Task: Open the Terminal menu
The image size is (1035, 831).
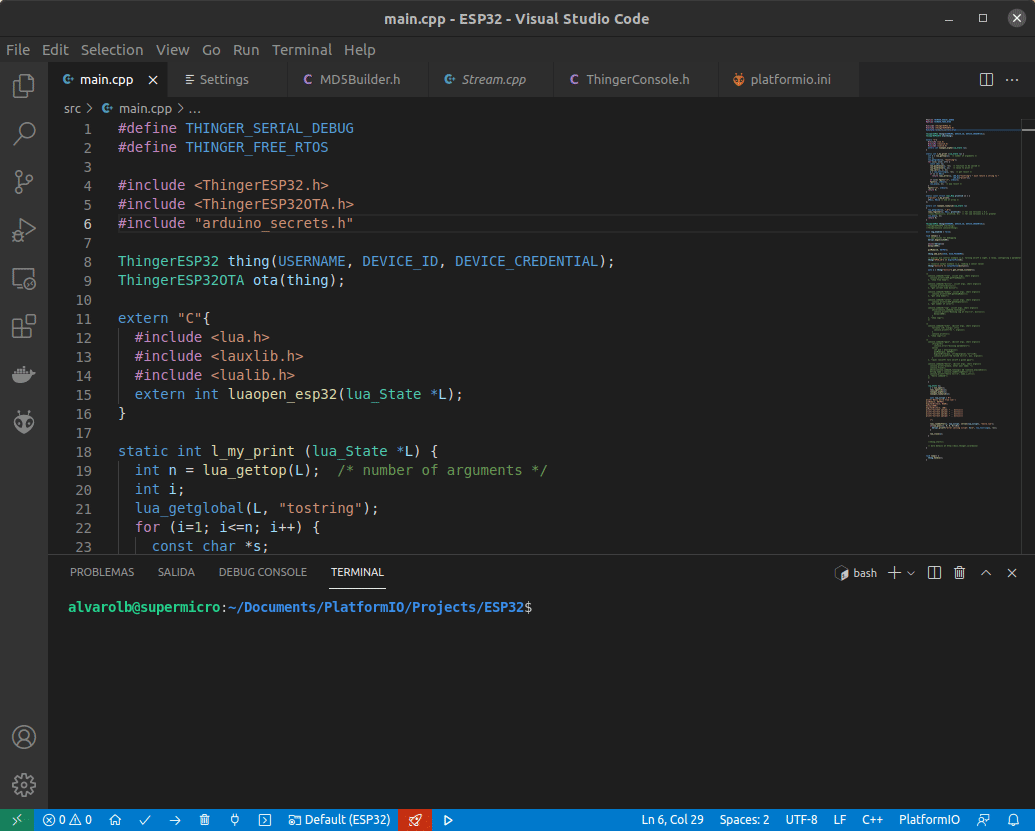Action: [x=302, y=50]
